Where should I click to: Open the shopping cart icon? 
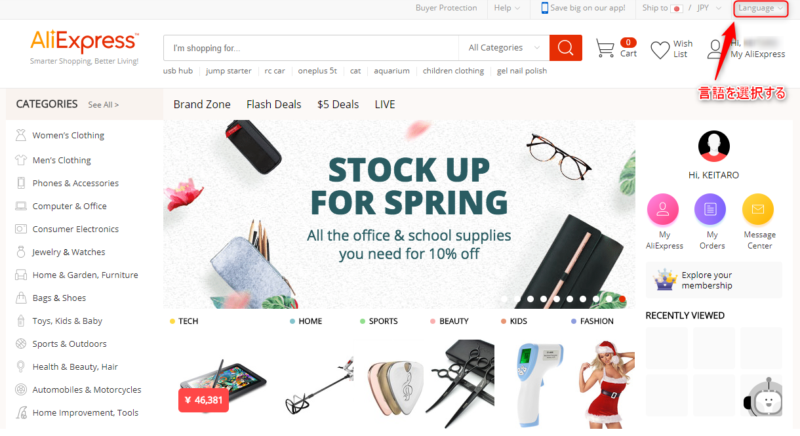point(605,48)
